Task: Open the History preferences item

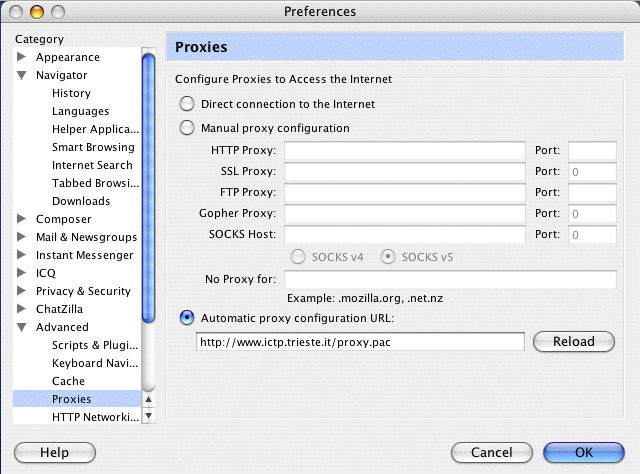Action: (x=71, y=93)
